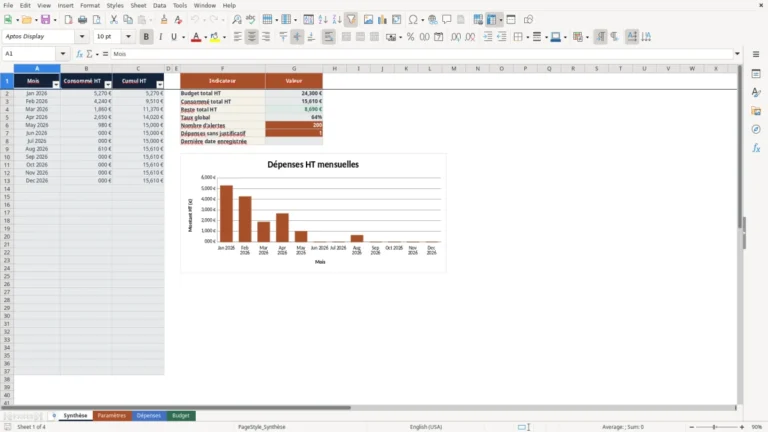Screen dimensions: 768x432
Task: Open the Data menu
Action: [x=159, y=5]
